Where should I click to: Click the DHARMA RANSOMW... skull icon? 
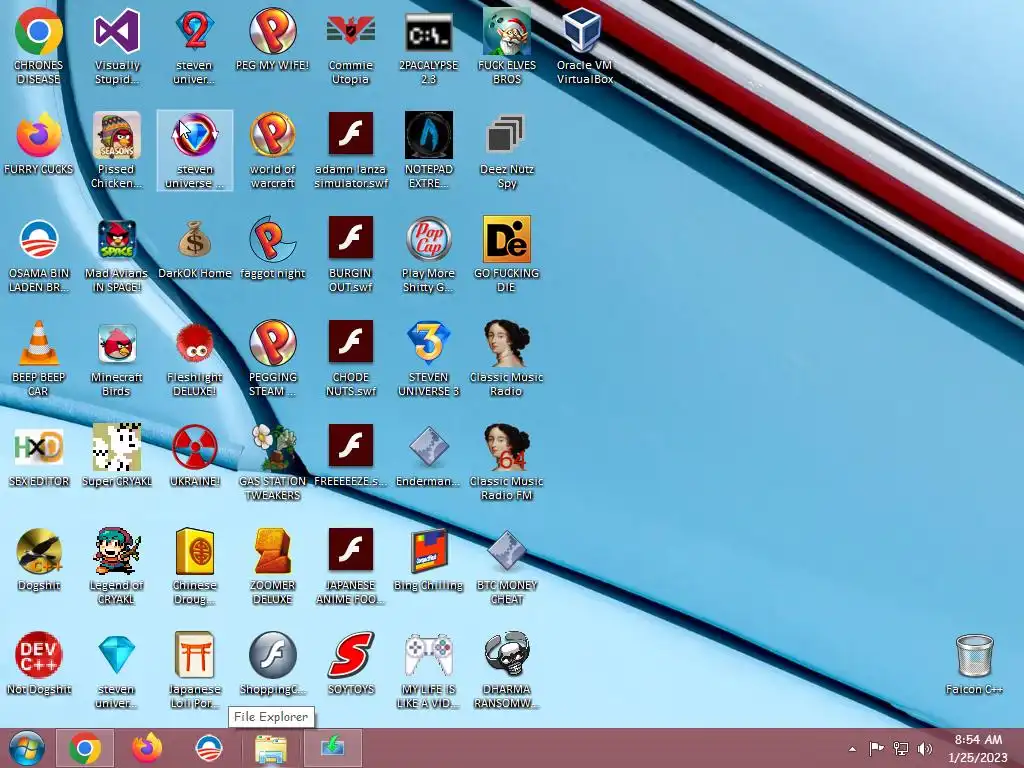tap(507, 671)
